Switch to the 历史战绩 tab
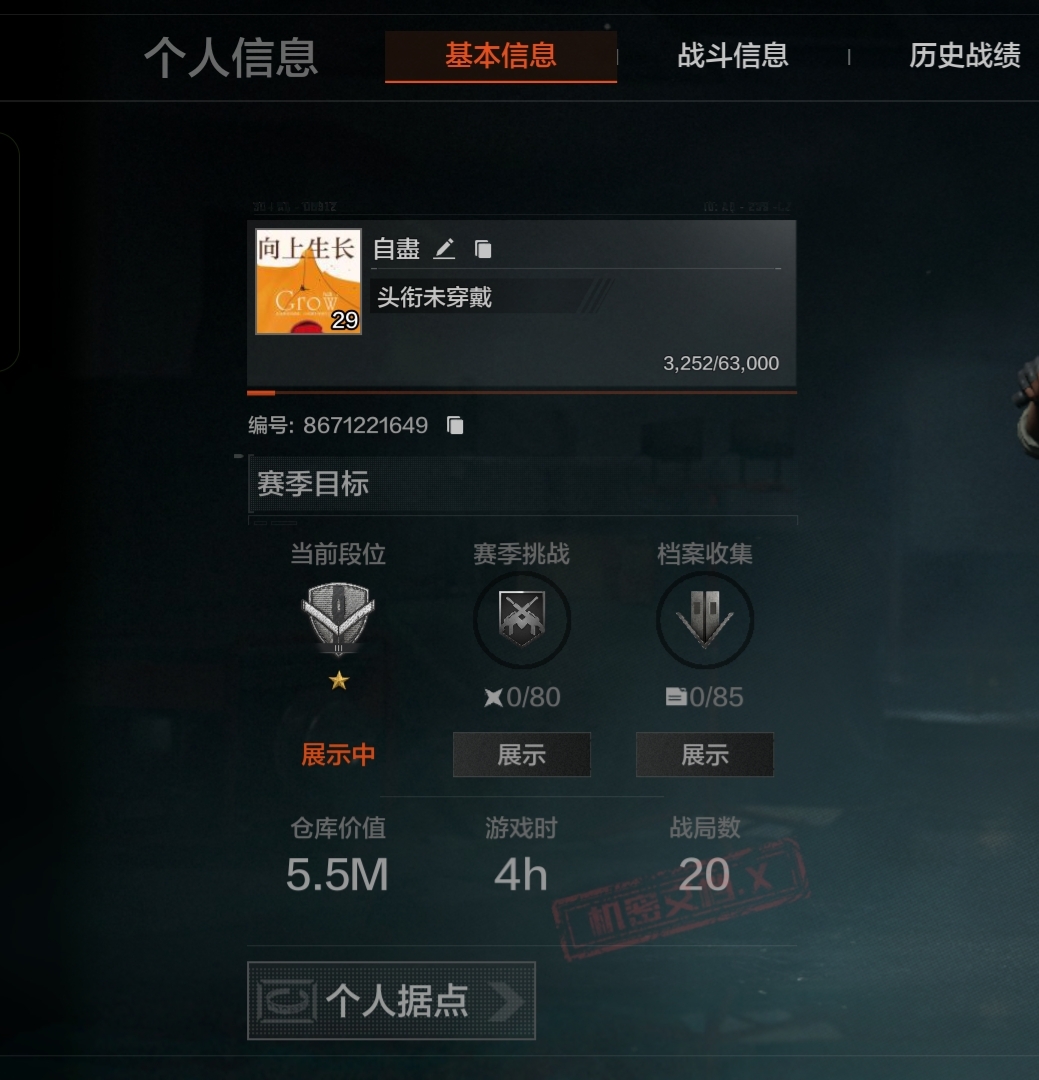 (x=965, y=56)
